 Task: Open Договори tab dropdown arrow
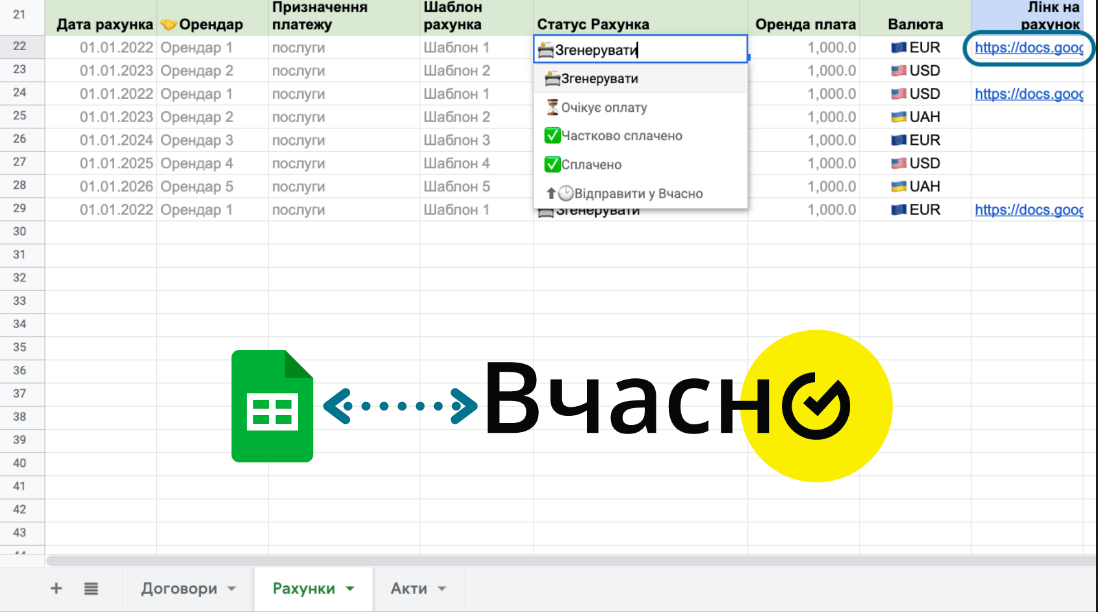coord(232,589)
